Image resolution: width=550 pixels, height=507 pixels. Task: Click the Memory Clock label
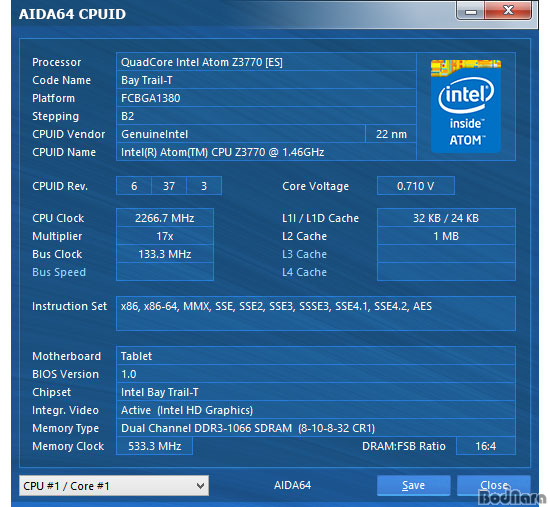(x=68, y=446)
